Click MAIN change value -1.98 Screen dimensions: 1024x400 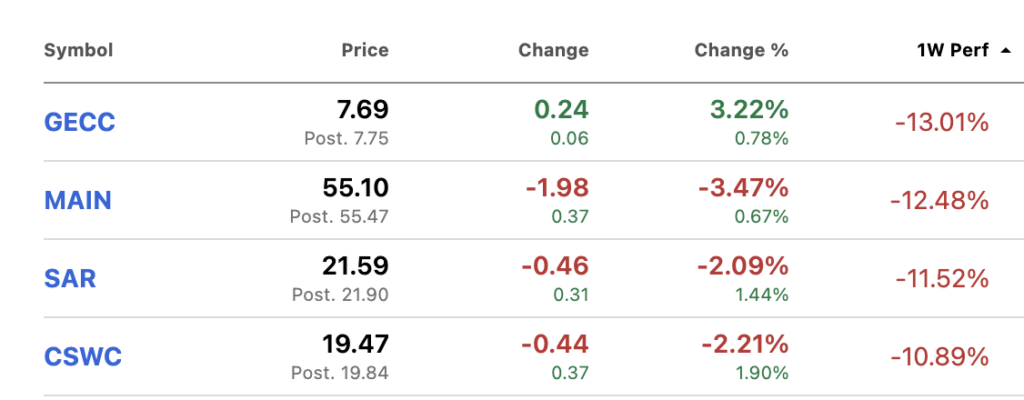[554, 188]
